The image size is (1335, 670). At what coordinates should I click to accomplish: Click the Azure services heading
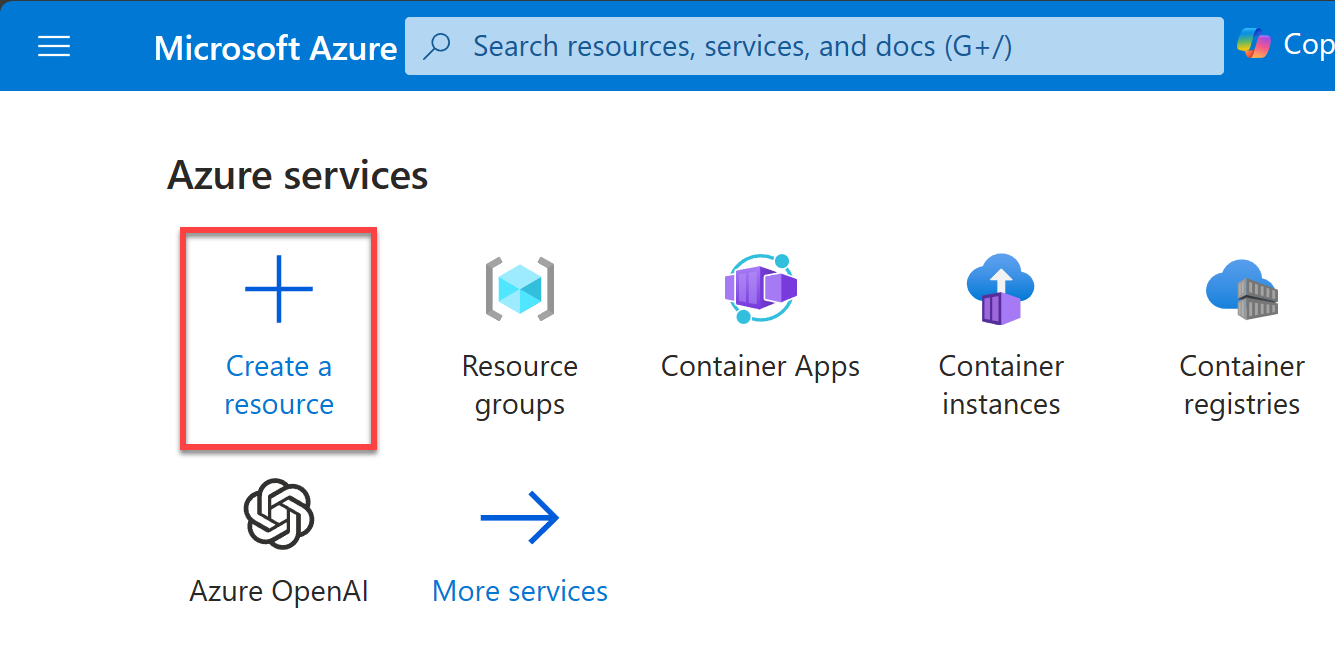pos(297,176)
